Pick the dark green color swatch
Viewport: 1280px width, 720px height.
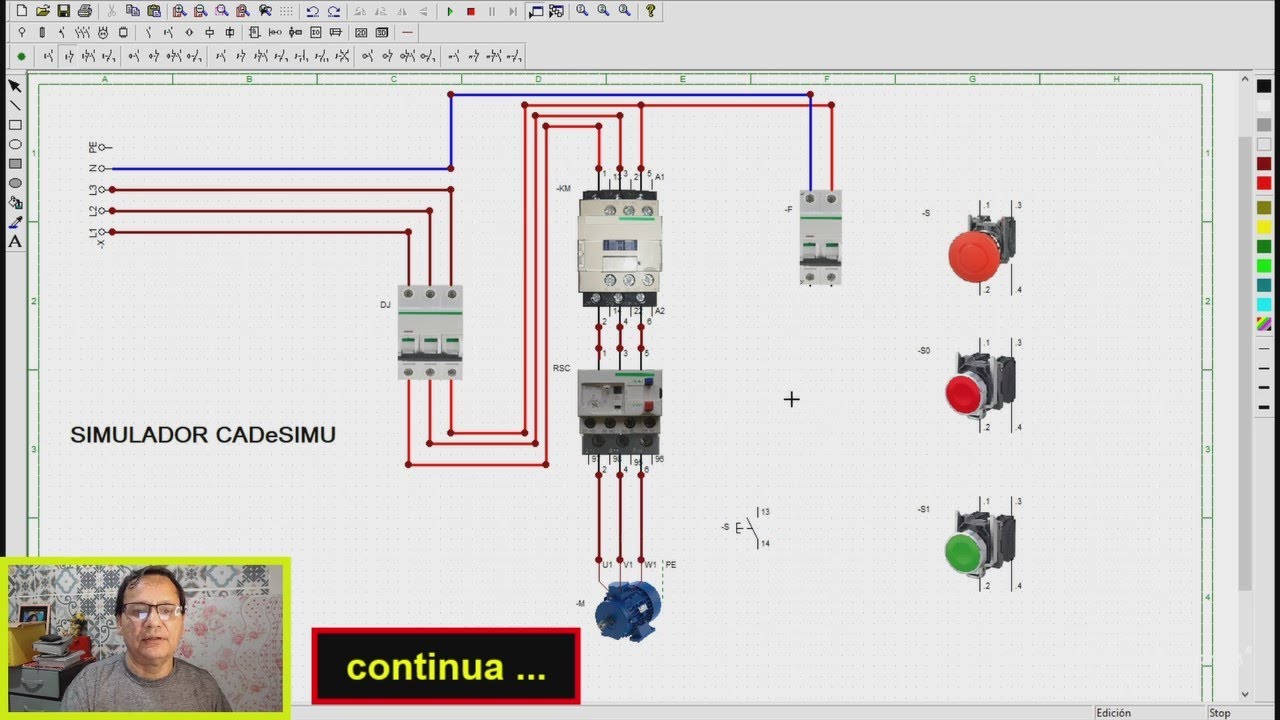1264,247
